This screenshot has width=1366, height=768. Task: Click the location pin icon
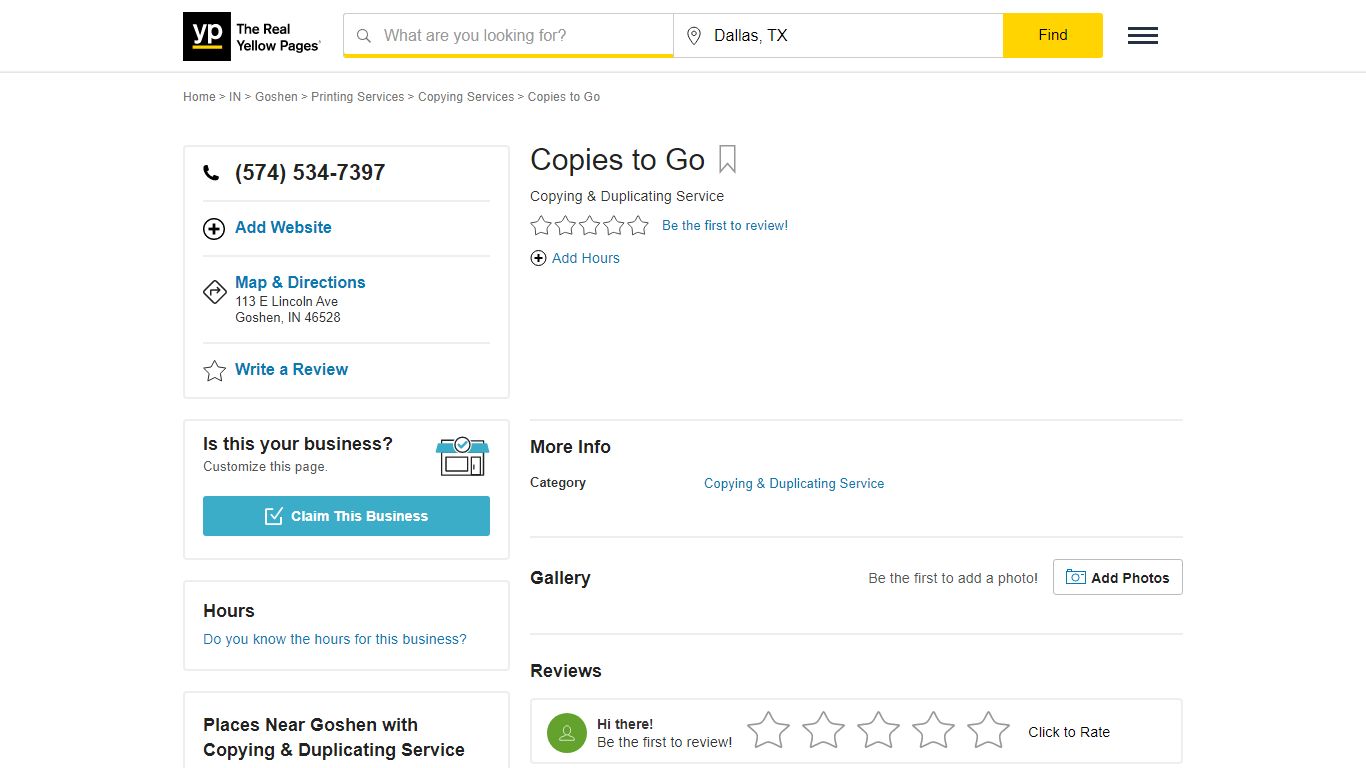694,36
